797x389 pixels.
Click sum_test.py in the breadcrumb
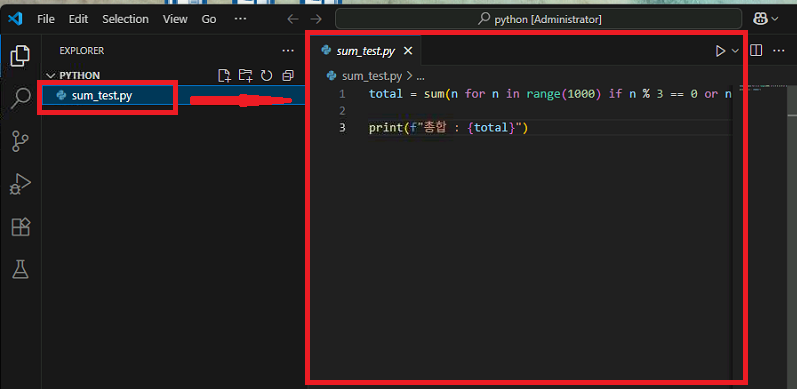(372, 76)
